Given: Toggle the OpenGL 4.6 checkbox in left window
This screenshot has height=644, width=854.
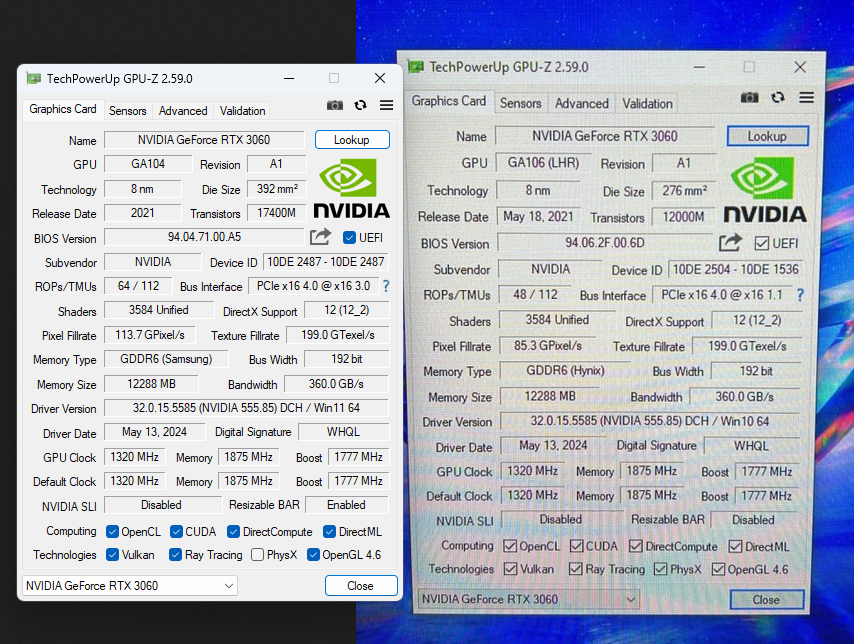Looking at the screenshot, I should (313, 555).
